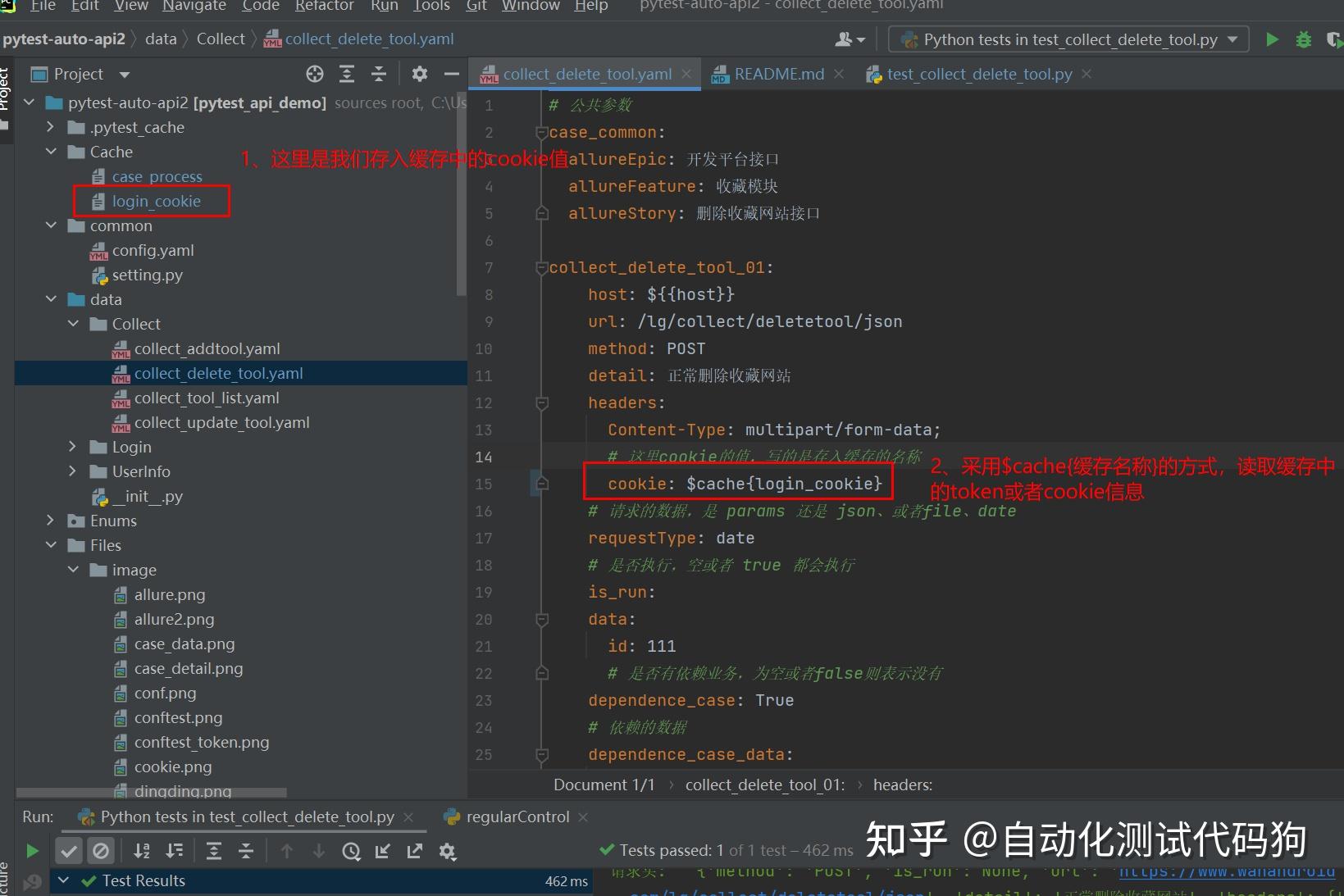Toggle show passed tests checkmark
Screen dimensions: 1344x896
[68, 851]
